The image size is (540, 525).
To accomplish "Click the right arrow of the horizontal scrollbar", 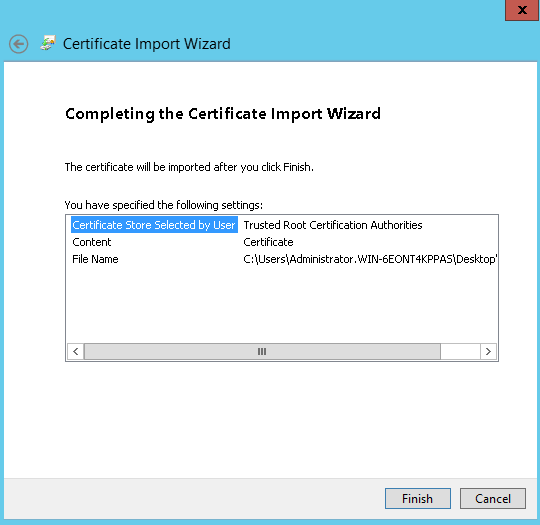I will [x=488, y=351].
